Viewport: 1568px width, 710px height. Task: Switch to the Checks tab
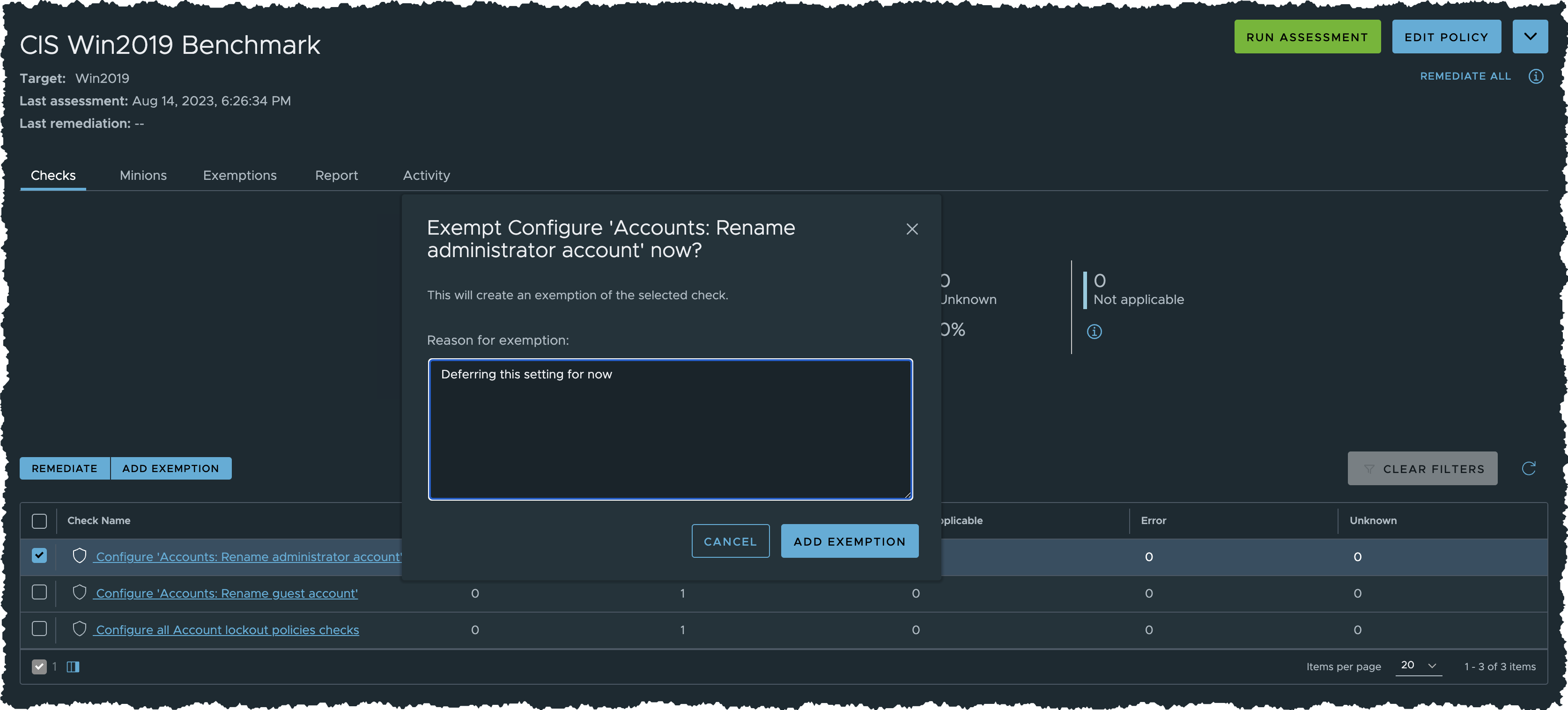(53, 175)
